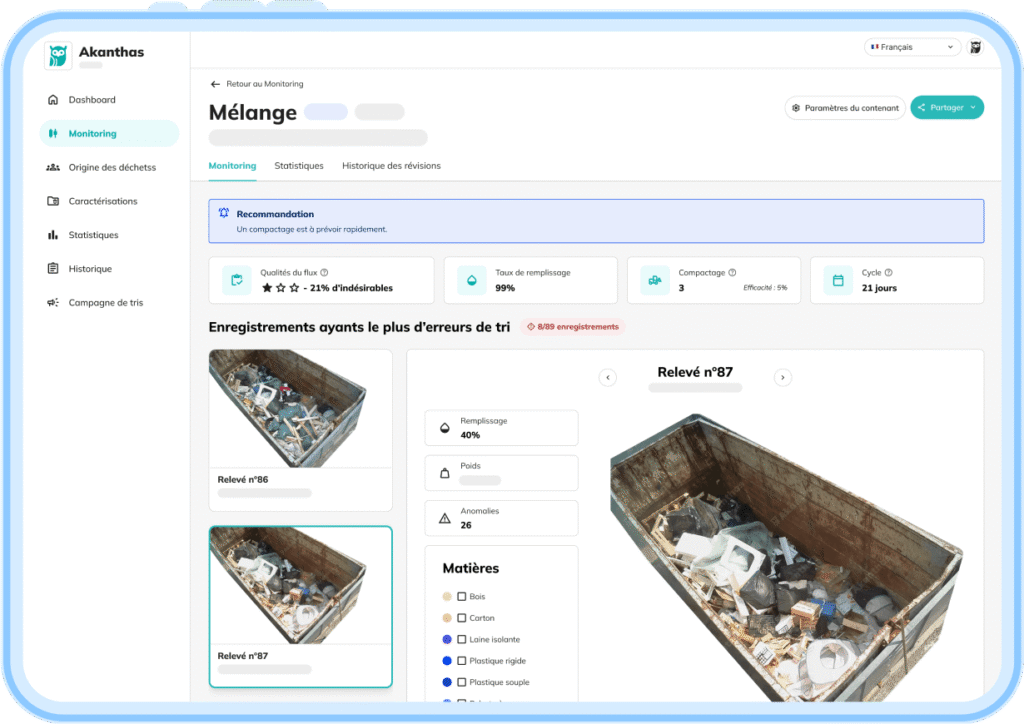Click the sidebar Statistiques bar-chart icon
The width and height of the screenshot is (1024, 724).
click(x=53, y=235)
